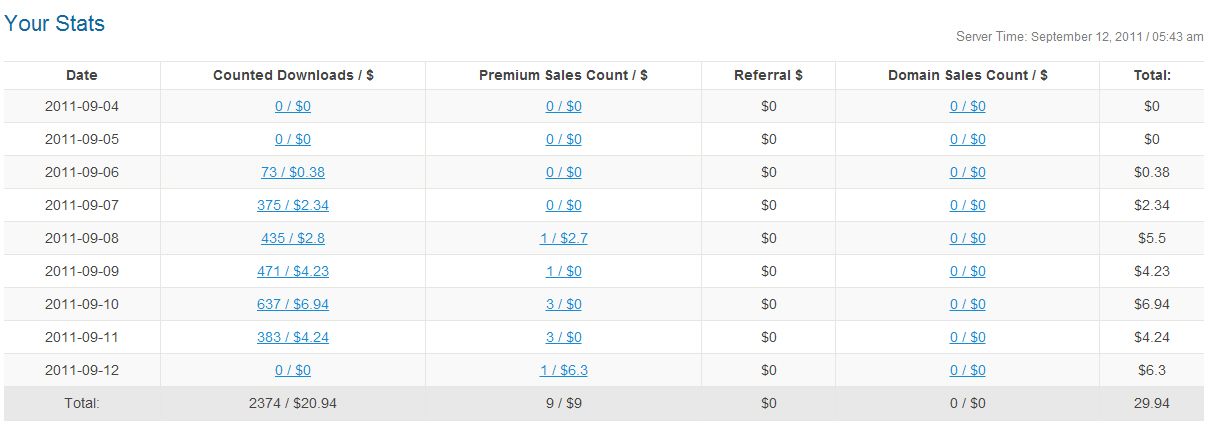Open premium sales 1 / $6.3 link
The image size is (1208, 428).
(x=564, y=370)
